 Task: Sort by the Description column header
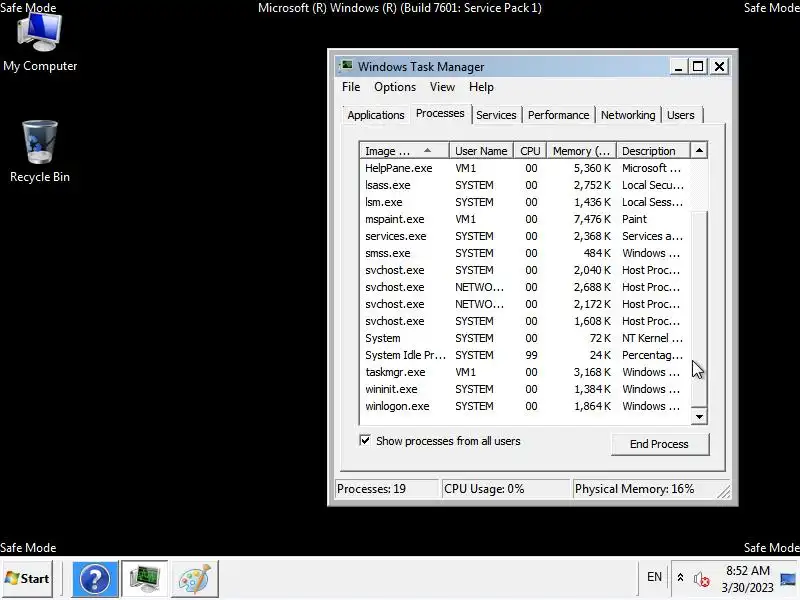653,151
